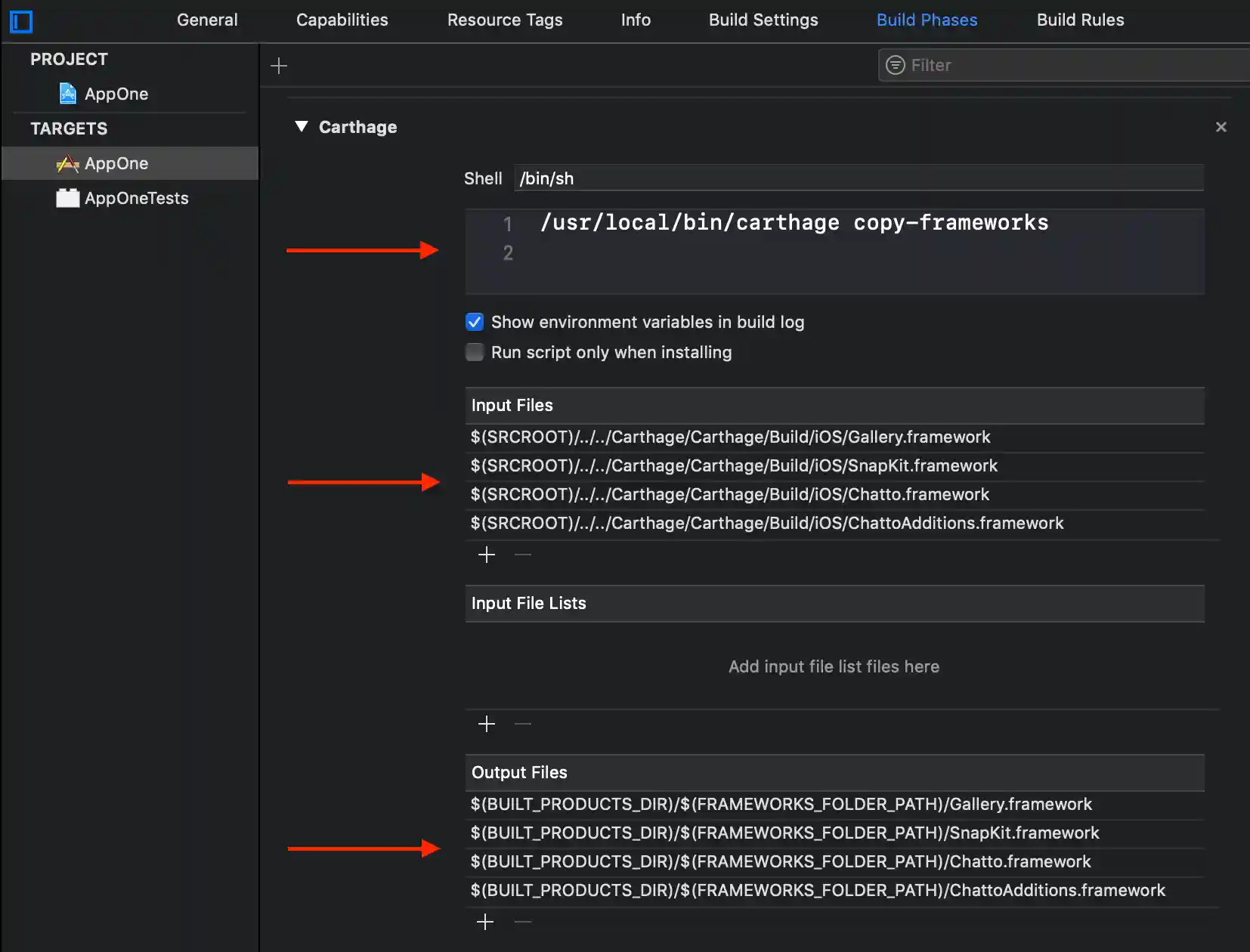Delete the Carthage build phase
Viewport: 1250px width, 952px height.
coord(1221,127)
